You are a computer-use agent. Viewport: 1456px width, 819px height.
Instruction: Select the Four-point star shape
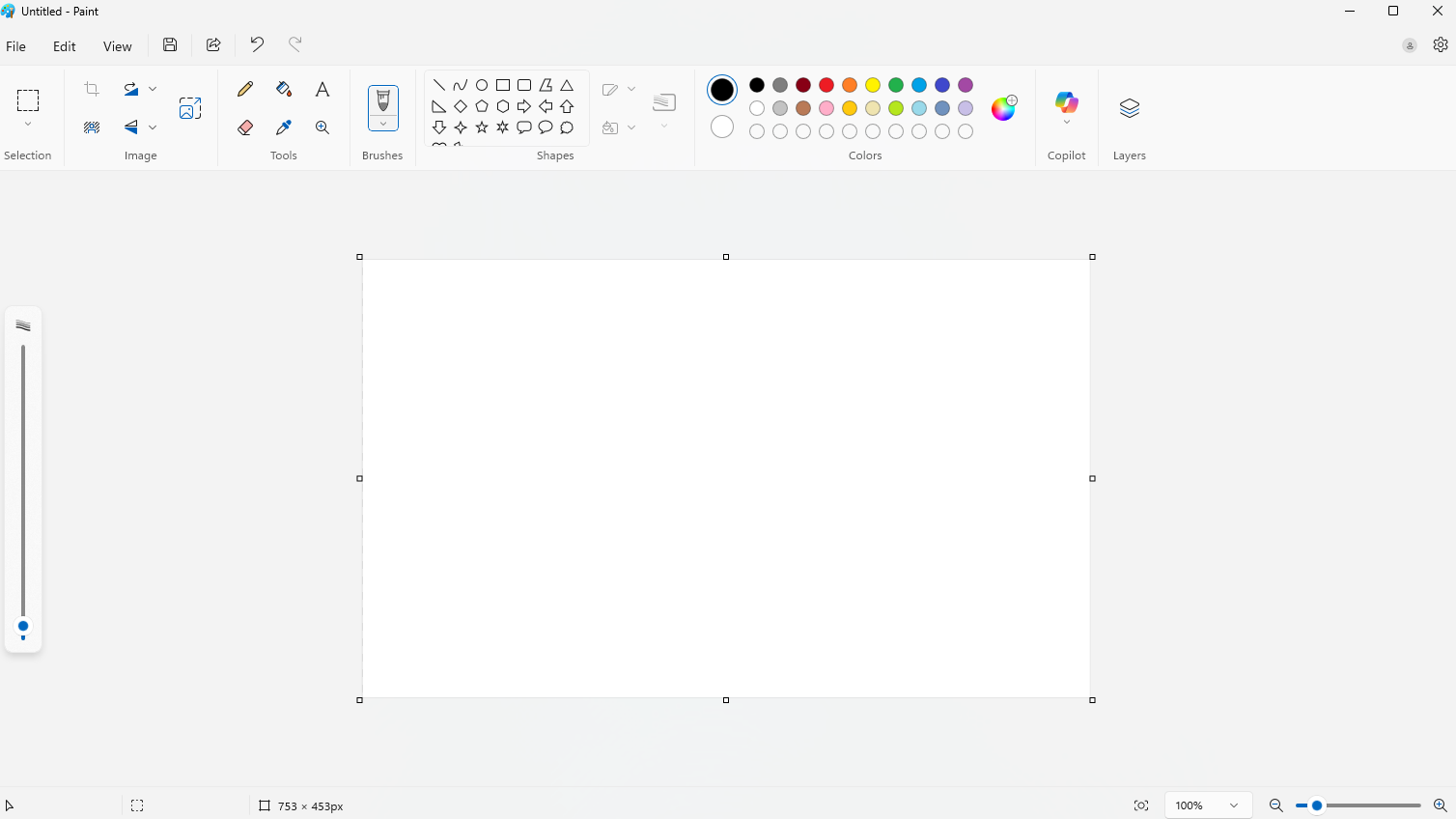461,127
